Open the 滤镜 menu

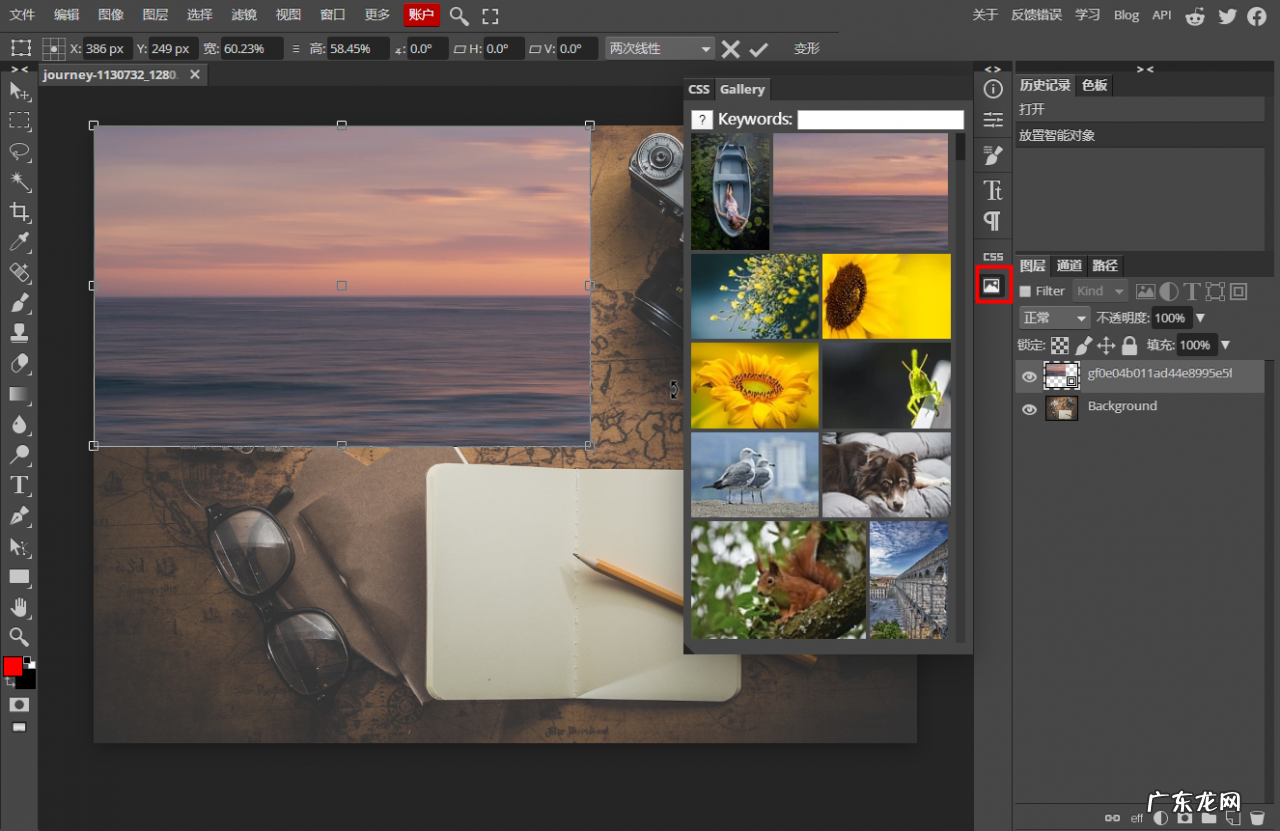tap(243, 15)
